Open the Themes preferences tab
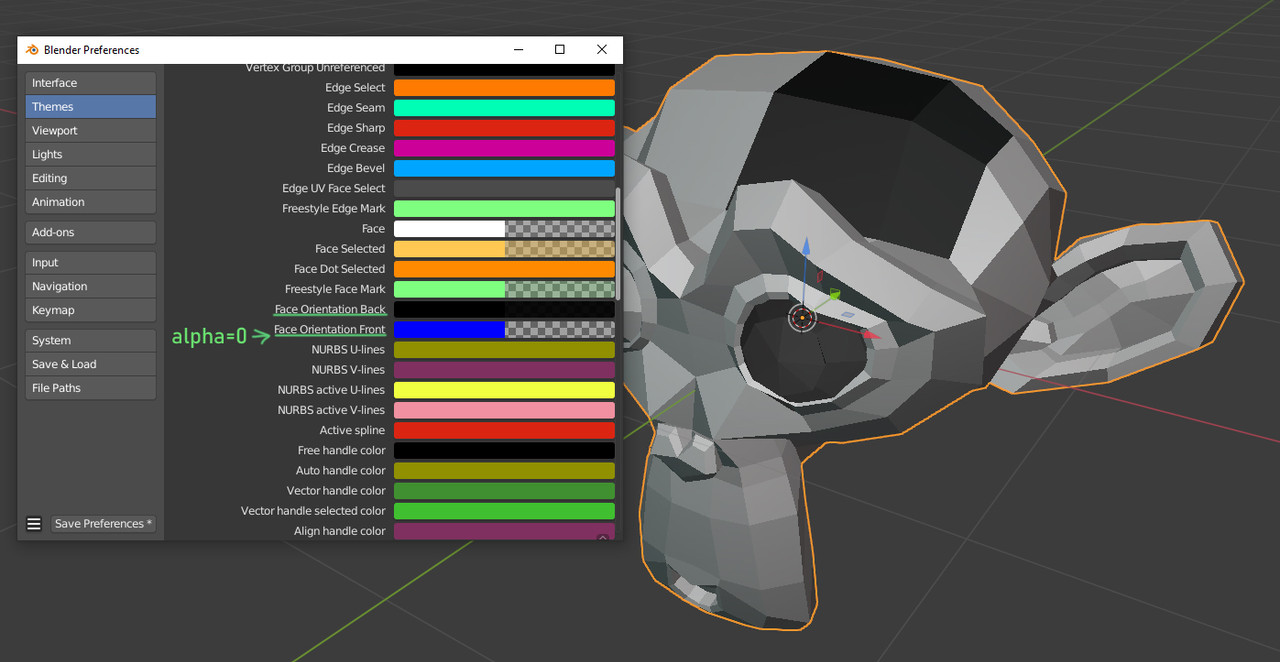Viewport: 1280px width, 662px height. (91, 107)
